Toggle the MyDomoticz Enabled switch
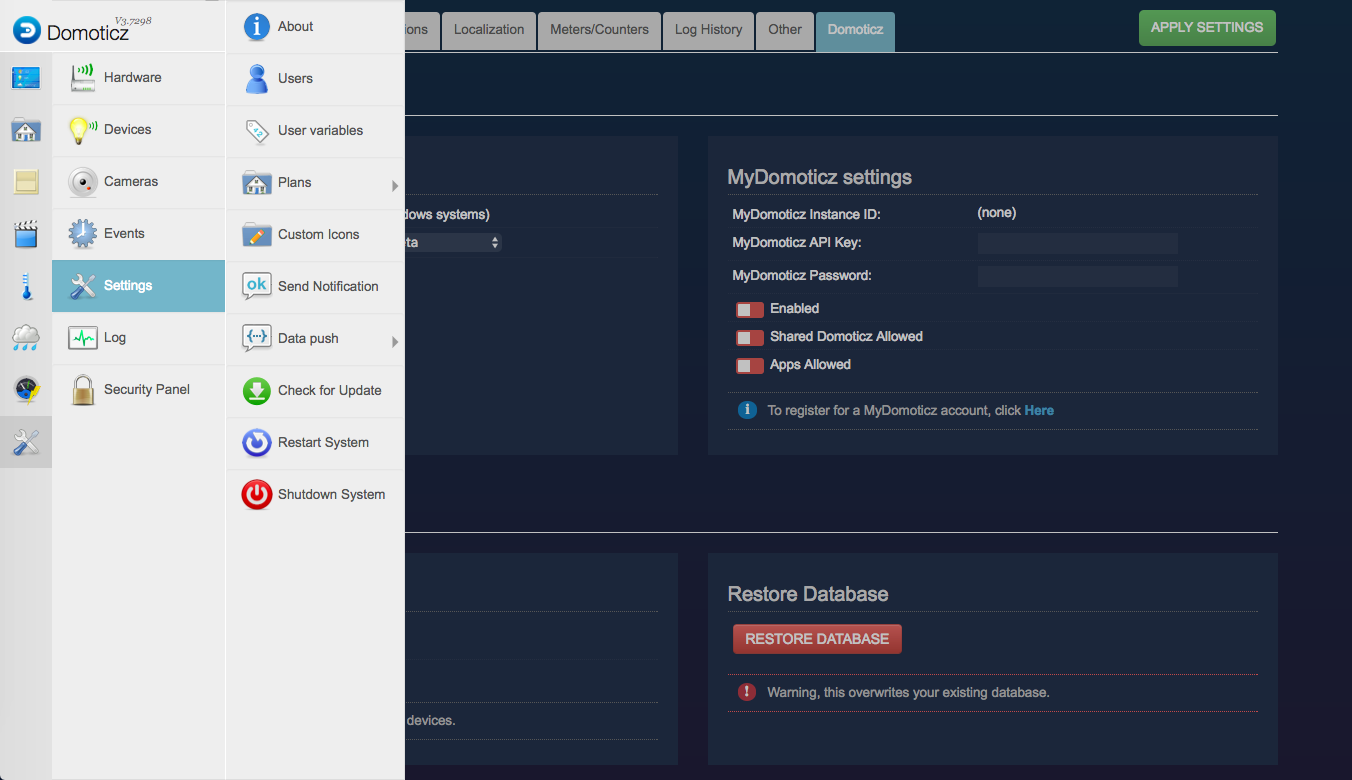 point(750,309)
